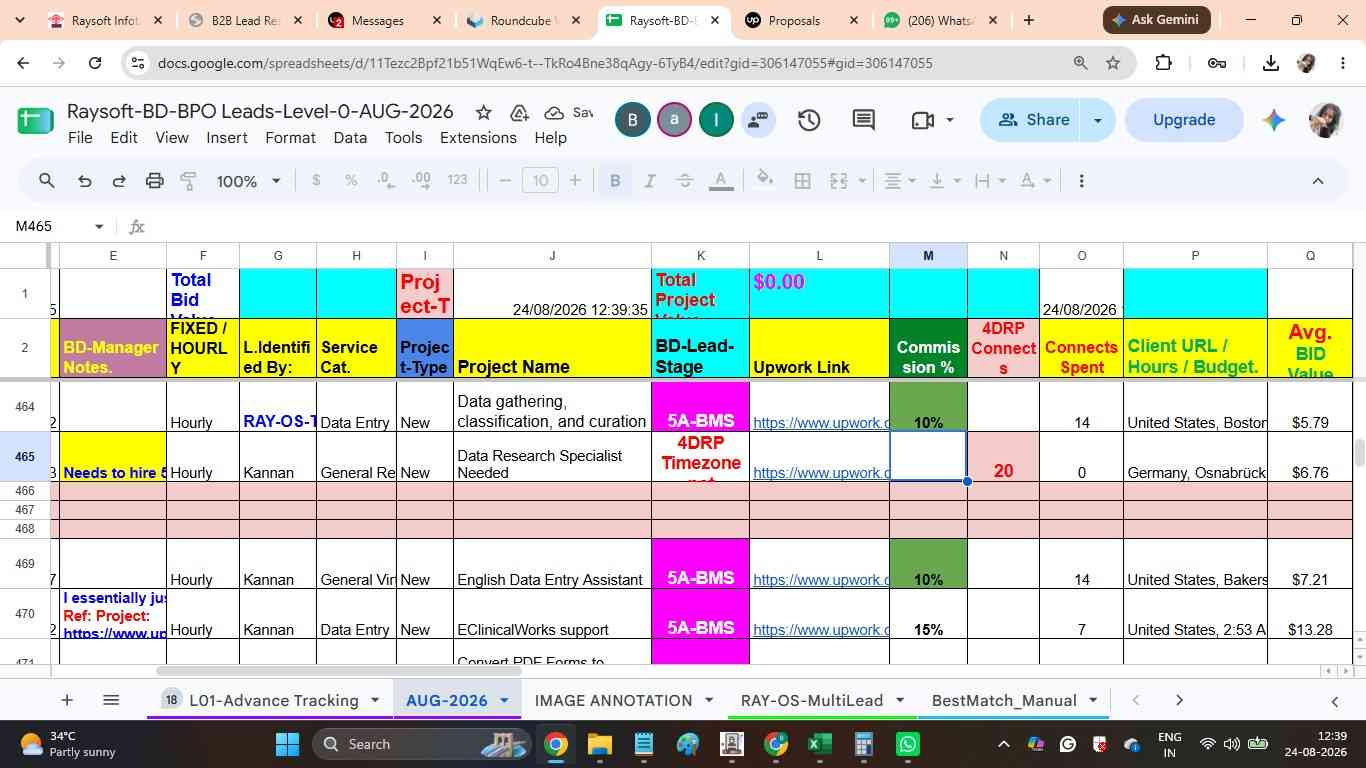Click the undo arrow in toolbar
The width and height of the screenshot is (1366, 768).
85,181
